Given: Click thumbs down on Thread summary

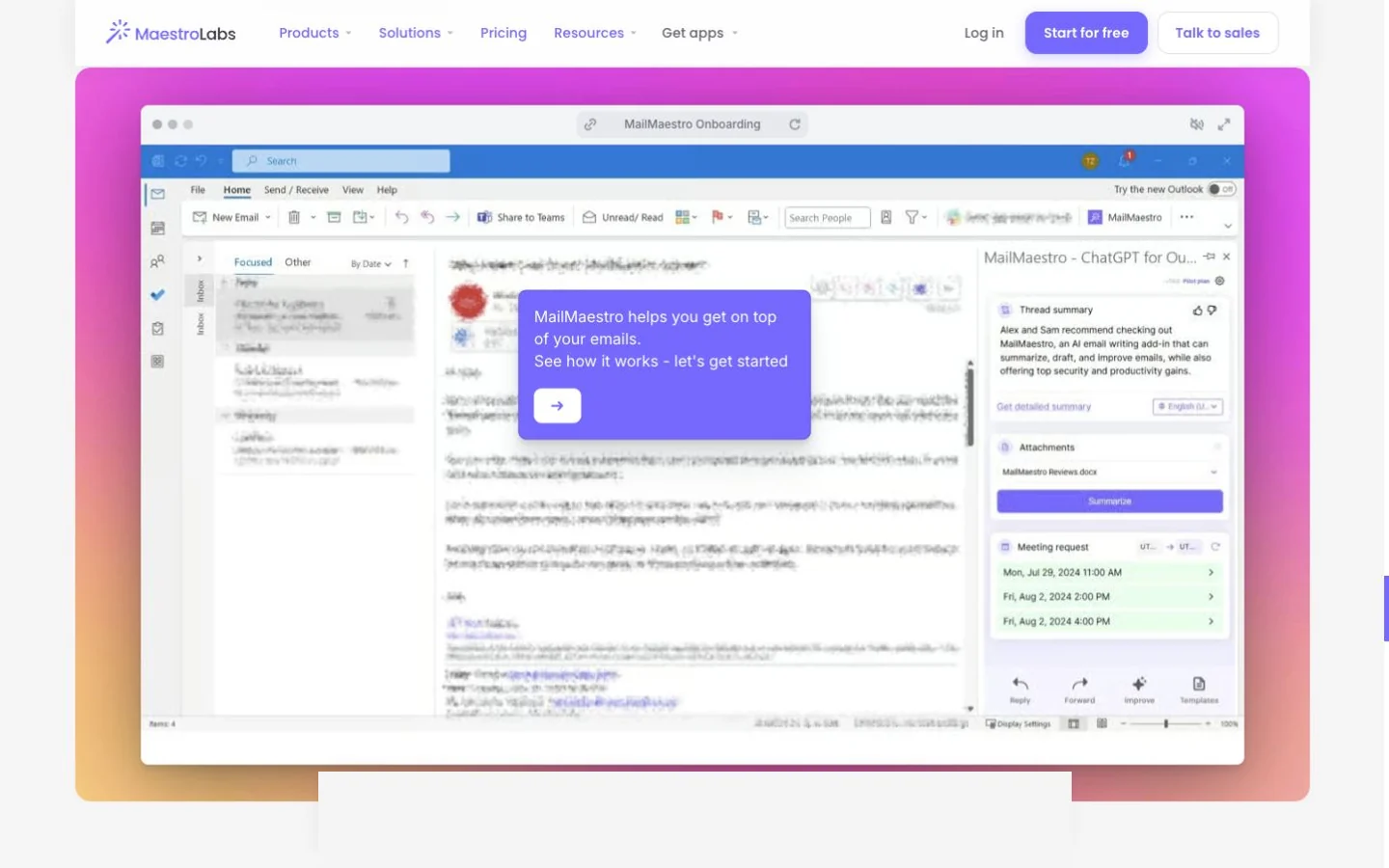Looking at the screenshot, I should tap(1212, 311).
